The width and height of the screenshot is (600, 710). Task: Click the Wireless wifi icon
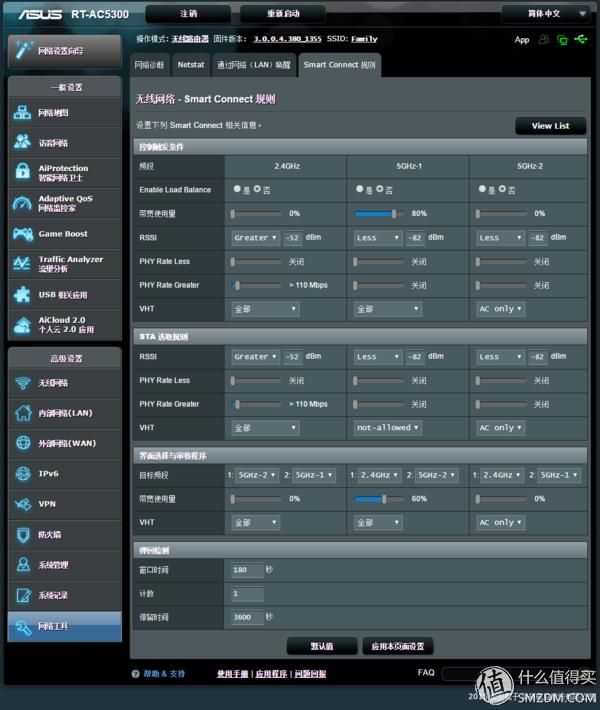(x=23, y=383)
